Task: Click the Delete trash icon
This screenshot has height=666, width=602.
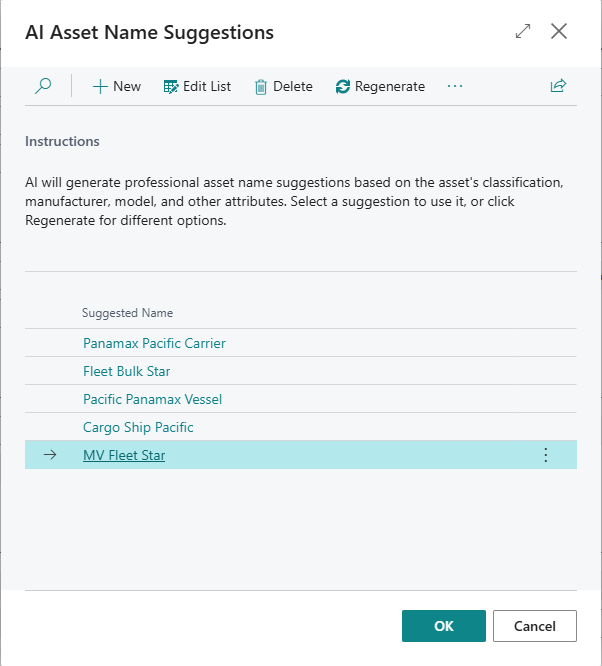Action: tap(261, 87)
